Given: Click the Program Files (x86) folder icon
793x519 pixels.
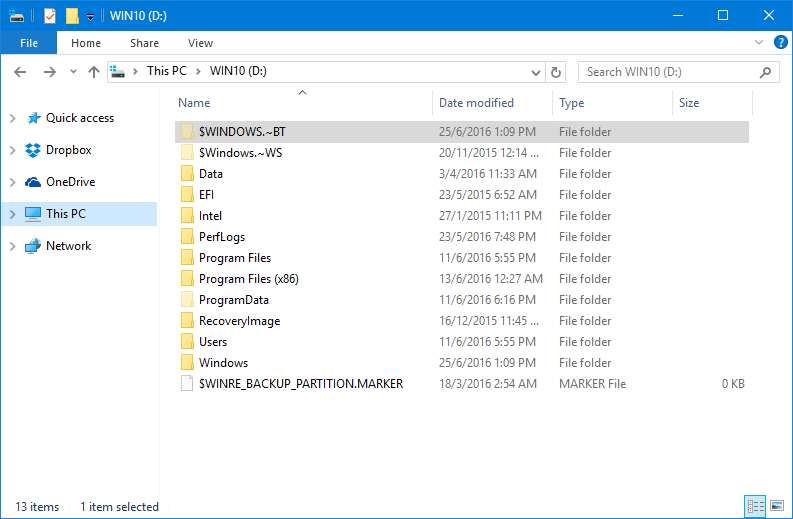Looking at the screenshot, I should pyautogui.click(x=187, y=279).
